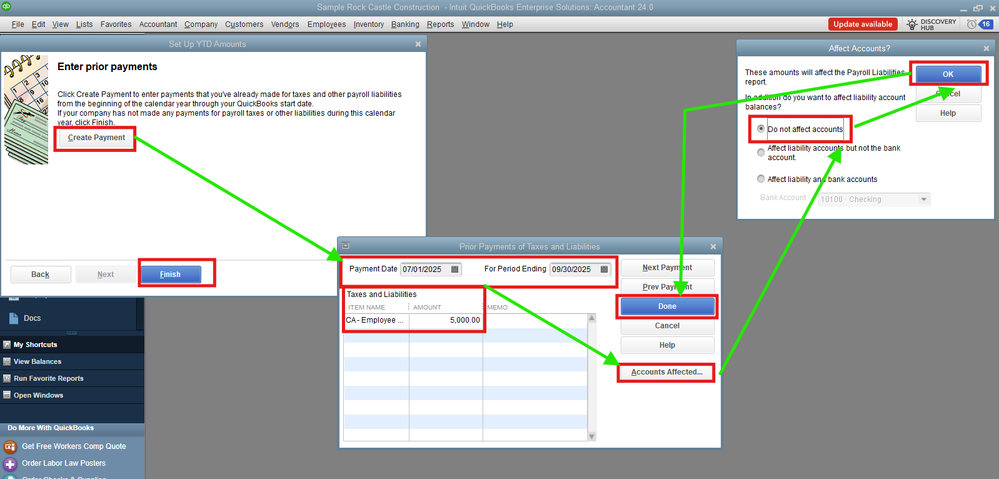
Task: Open the Discovery Hub lightbulb icon
Action: tap(912, 24)
